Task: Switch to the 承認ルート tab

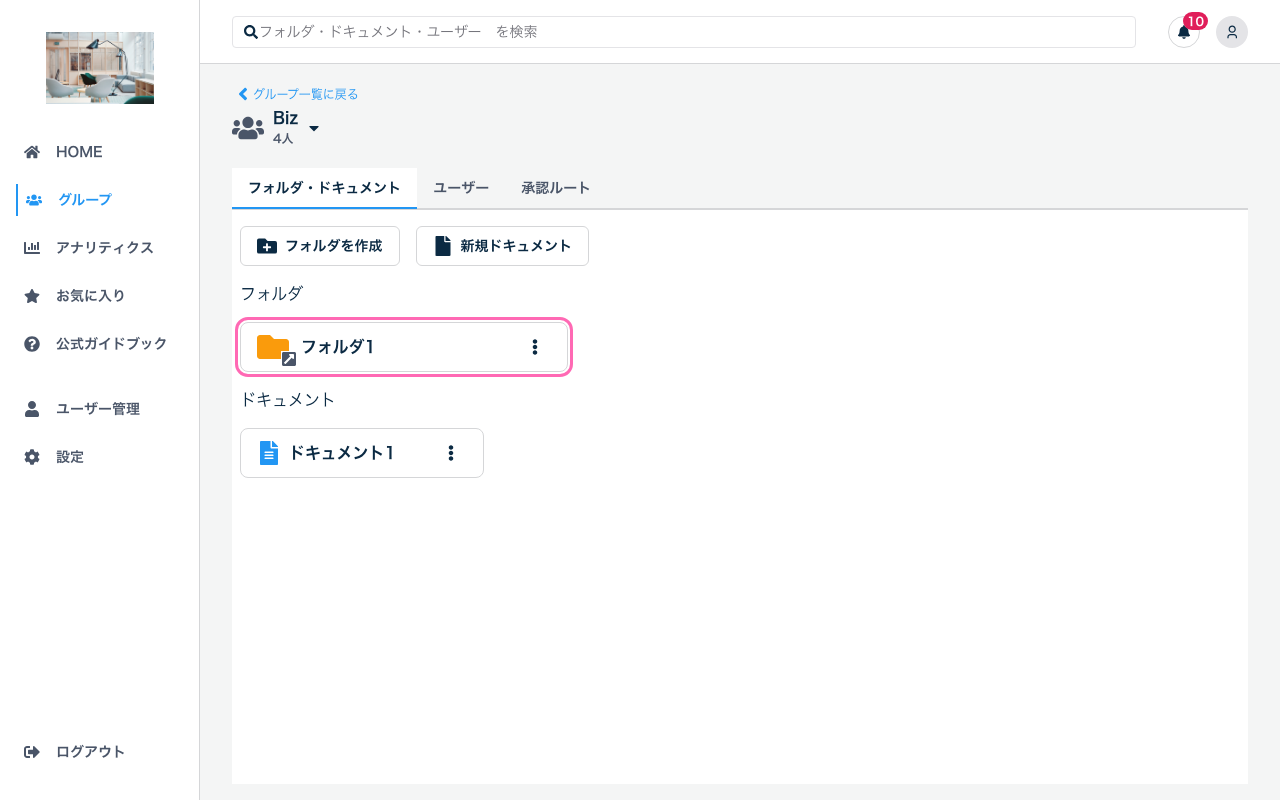Action: point(556,188)
